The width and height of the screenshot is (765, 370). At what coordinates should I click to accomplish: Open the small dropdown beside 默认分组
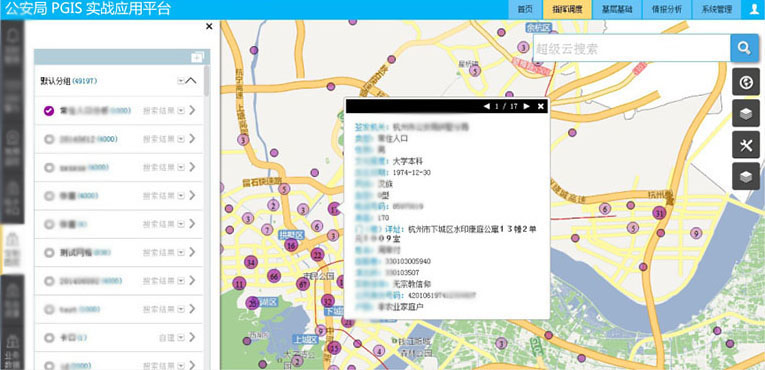(181, 81)
